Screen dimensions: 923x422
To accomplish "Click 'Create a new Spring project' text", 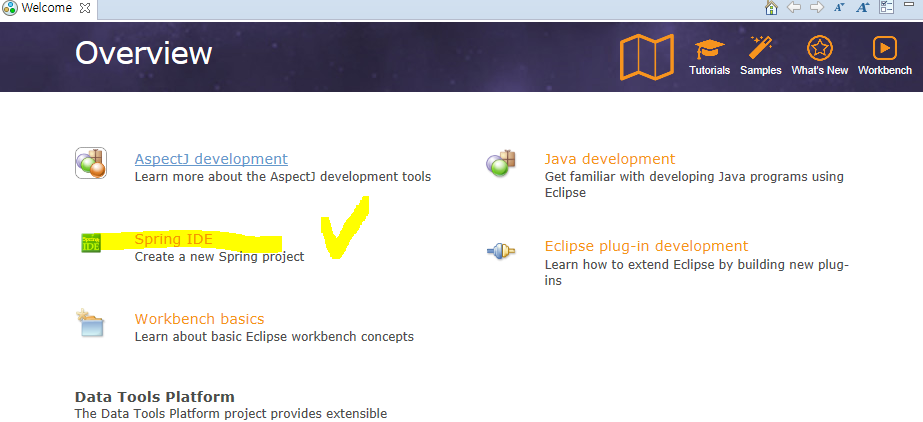I will click(x=220, y=257).
